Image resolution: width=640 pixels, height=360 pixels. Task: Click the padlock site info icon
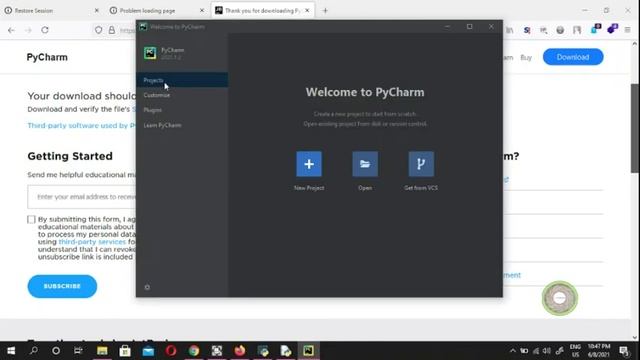112,30
